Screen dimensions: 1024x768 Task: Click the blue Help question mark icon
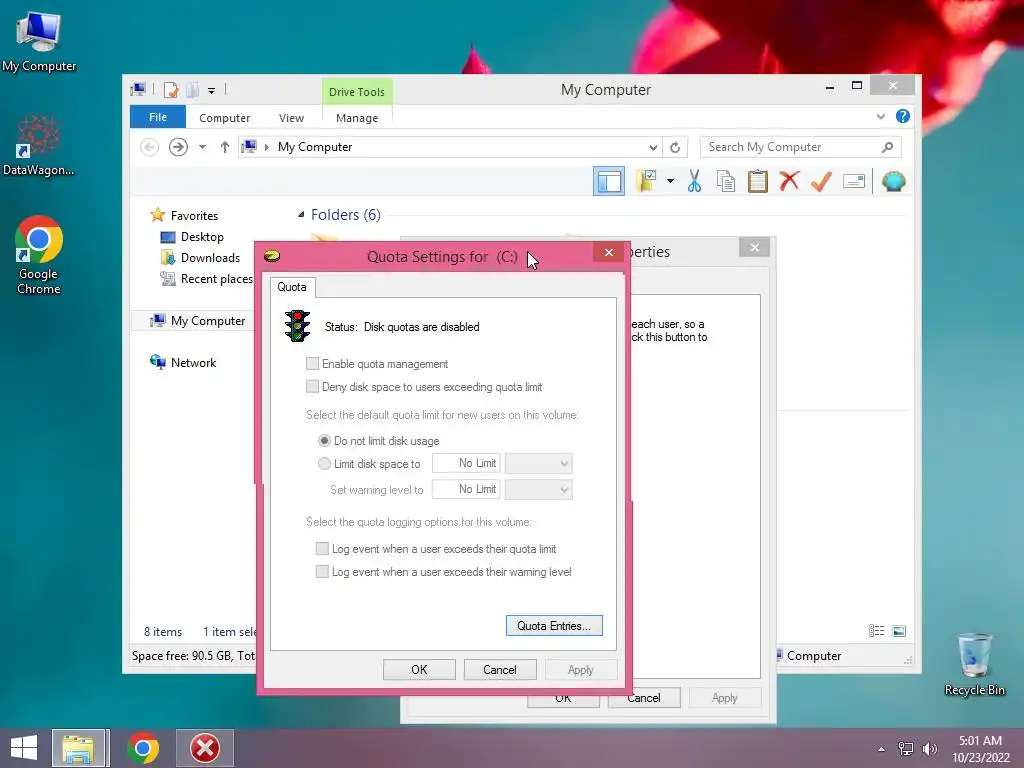click(903, 116)
